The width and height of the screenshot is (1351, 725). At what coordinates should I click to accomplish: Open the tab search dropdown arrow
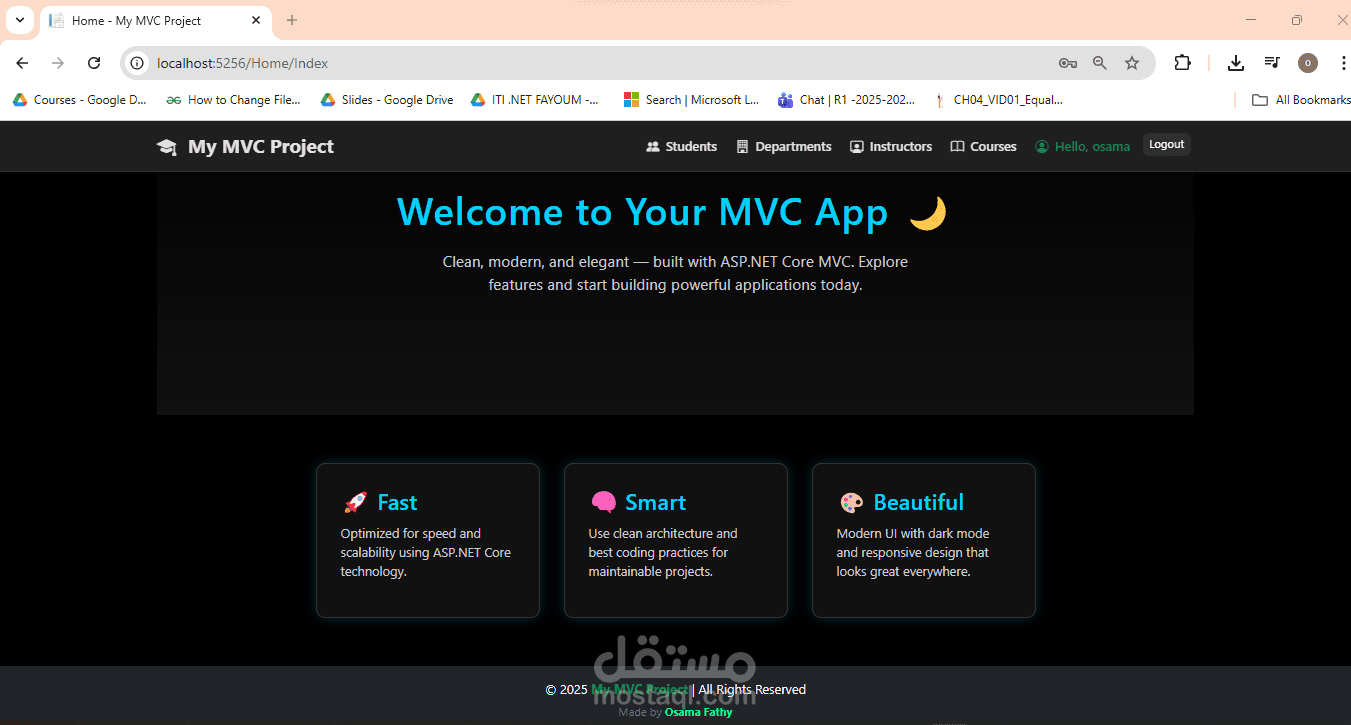(19, 20)
